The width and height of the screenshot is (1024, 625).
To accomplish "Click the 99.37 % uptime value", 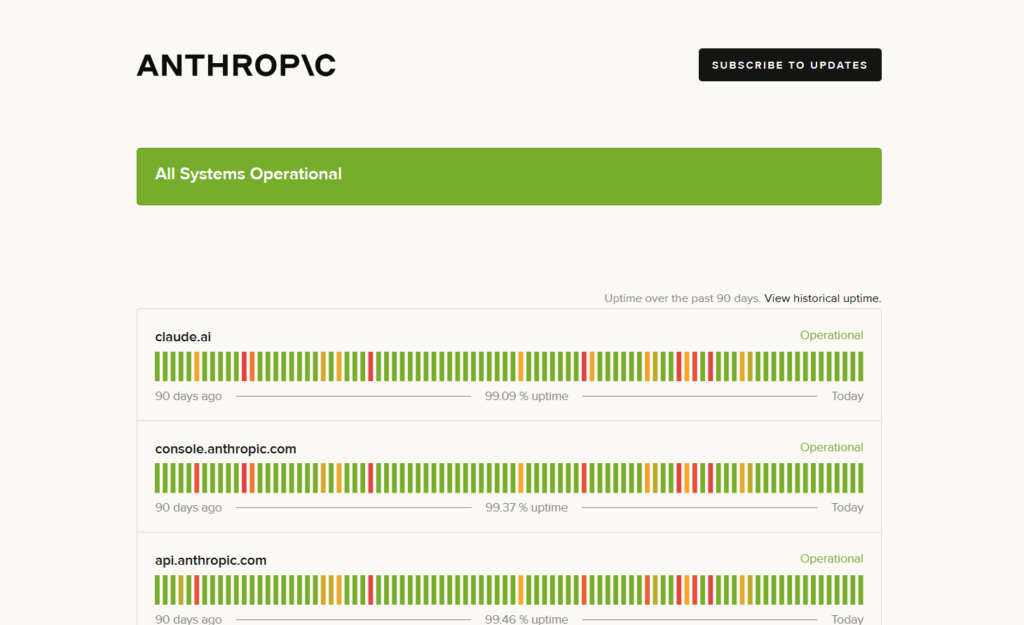I will pos(526,507).
